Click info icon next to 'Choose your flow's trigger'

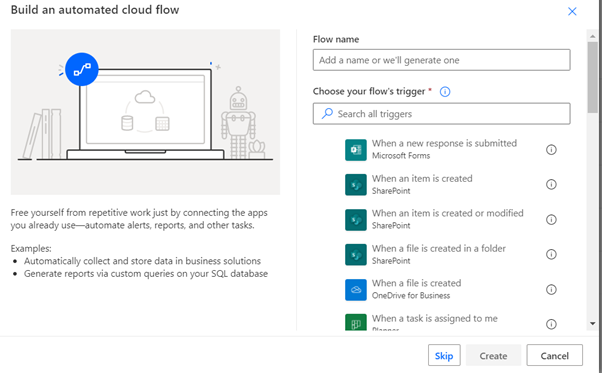445,92
